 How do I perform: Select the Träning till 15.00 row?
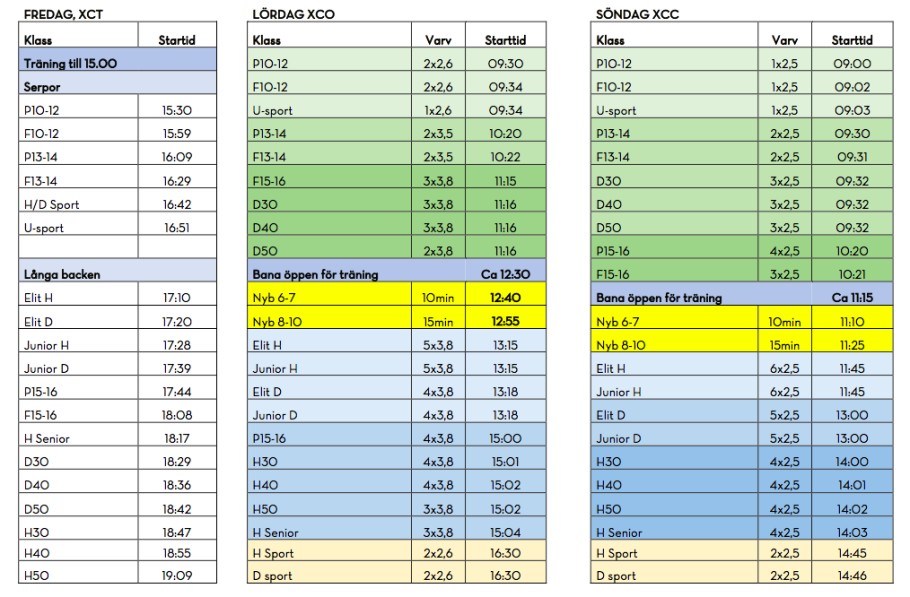click(117, 60)
